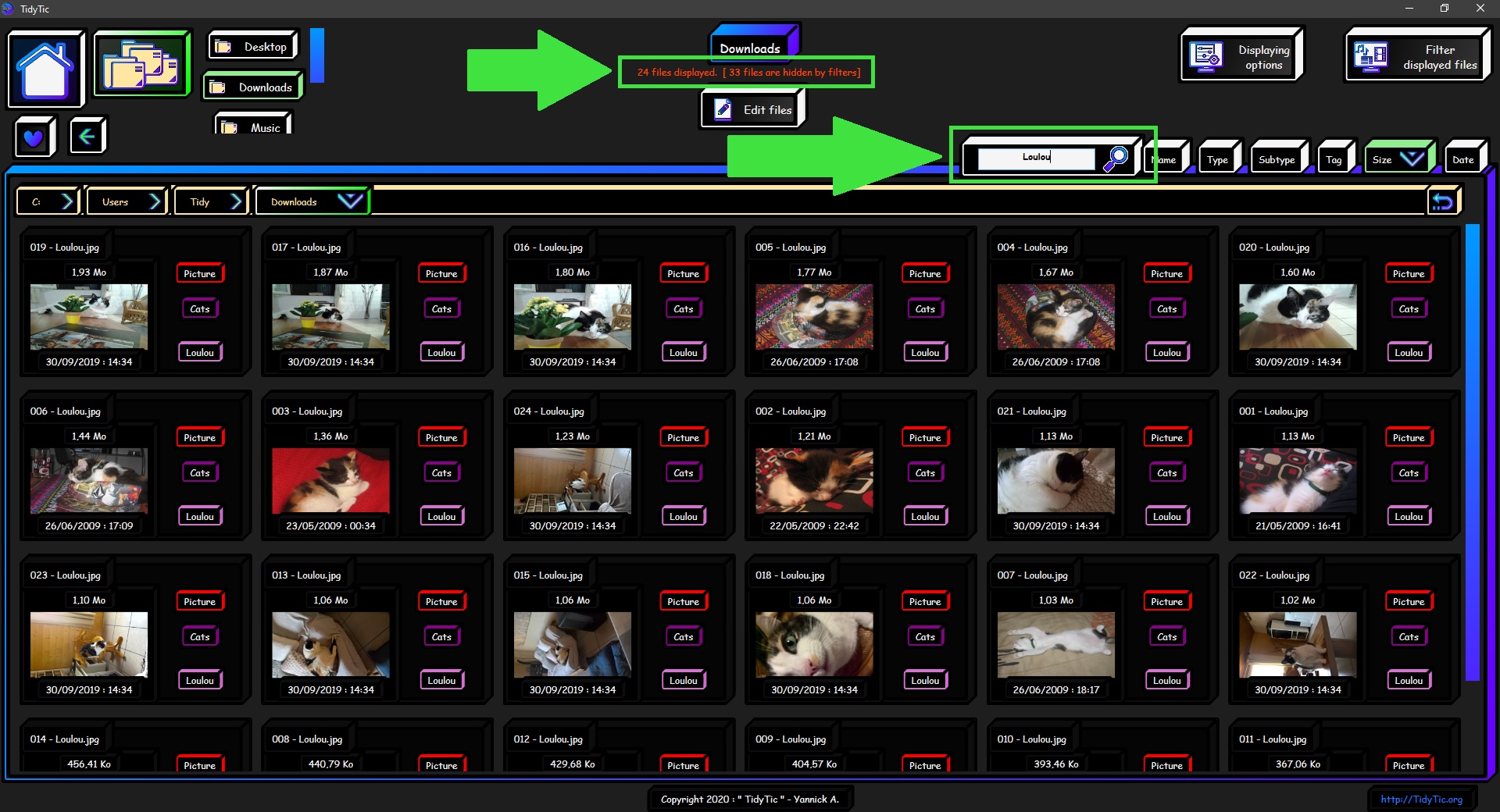The height and width of the screenshot is (812, 1500).
Task: Click file name 013 - Loulou.jpg
Action: click(306, 575)
